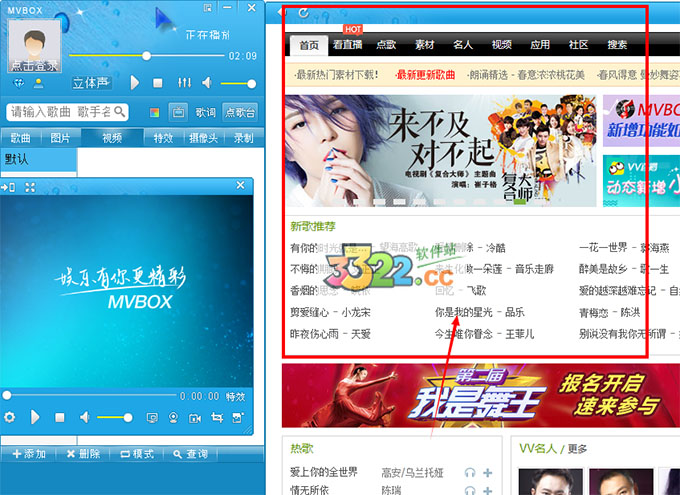Toggle the 点歌台 song station button
This screenshot has width=680, height=495.
240,112
